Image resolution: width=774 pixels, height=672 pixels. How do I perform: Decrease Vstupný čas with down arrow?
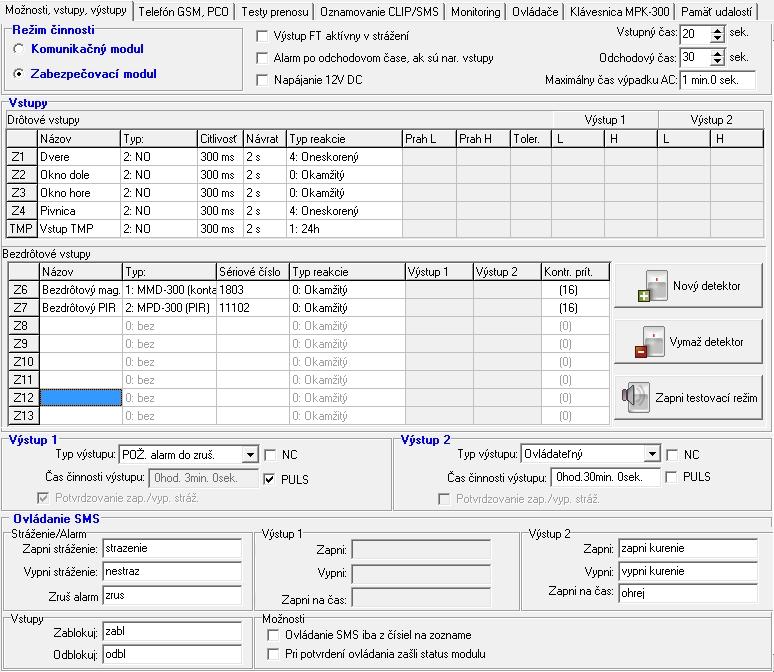[x=718, y=39]
